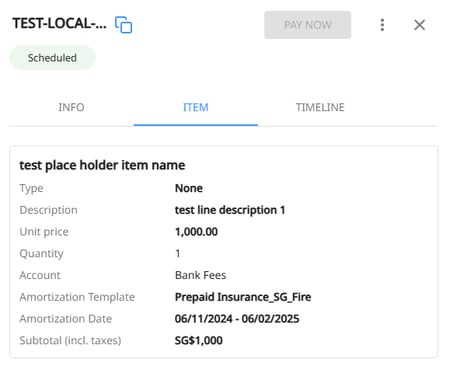Click the test line description 1 text
This screenshot has width=450, height=380.
point(230,210)
